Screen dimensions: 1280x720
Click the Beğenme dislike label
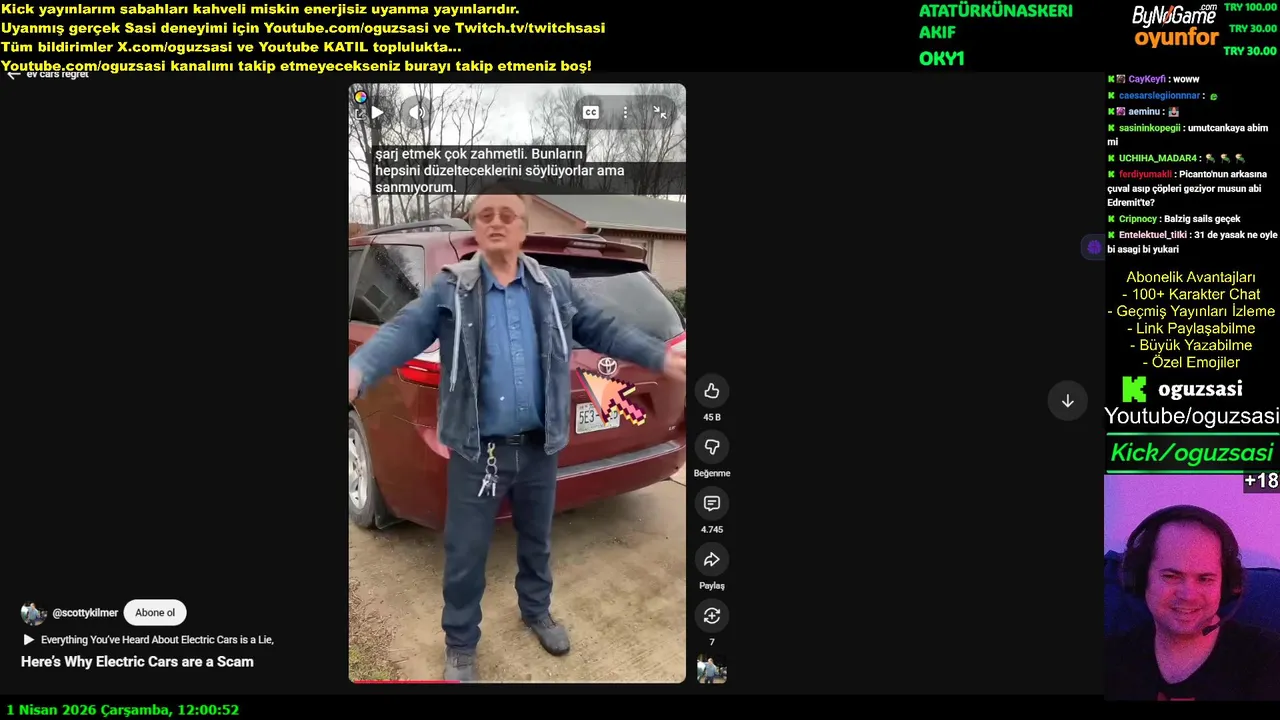[x=712, y=473]
